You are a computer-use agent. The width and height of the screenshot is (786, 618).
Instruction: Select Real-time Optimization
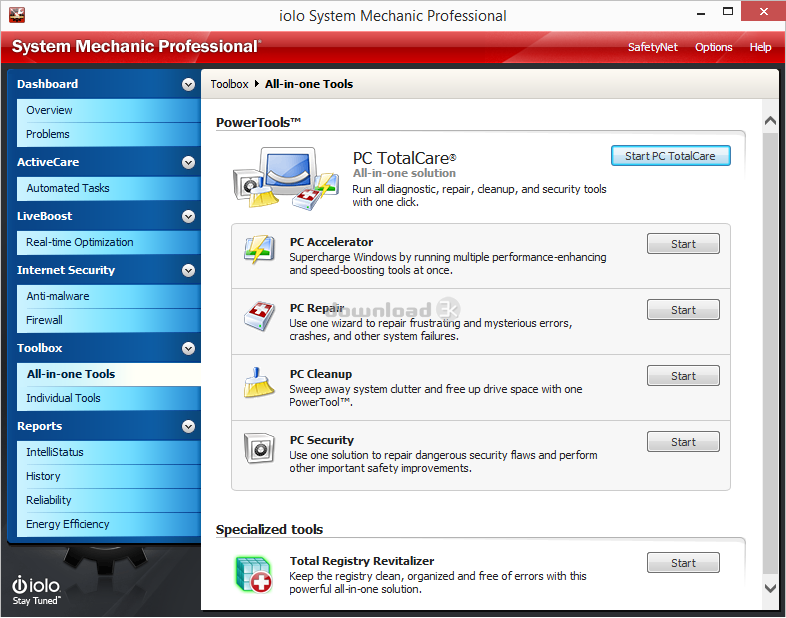[x=109, y=243]
